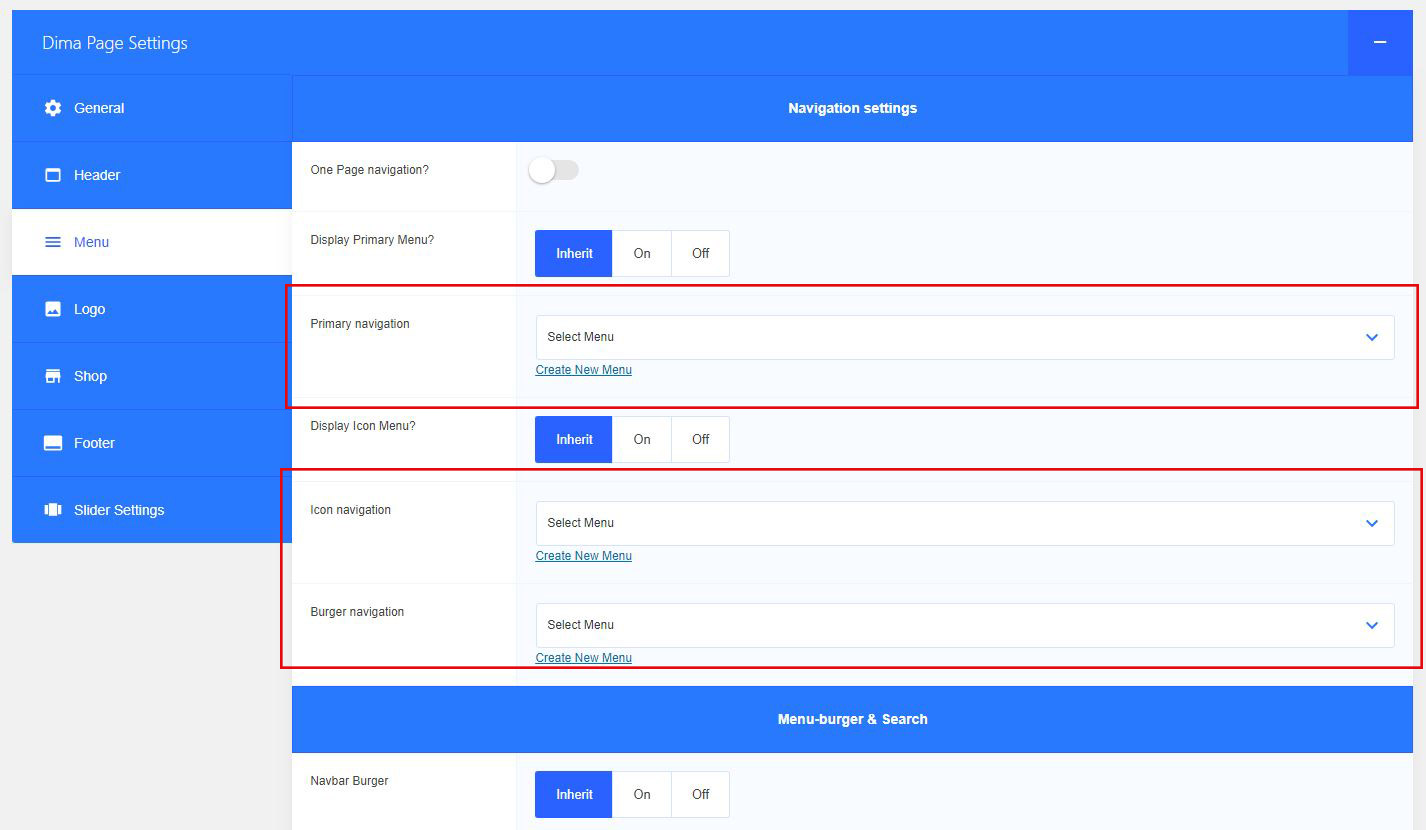Open the Icon navigation Select Menu dropdown
Viewport: 1426px width, 830px height.
965,524
